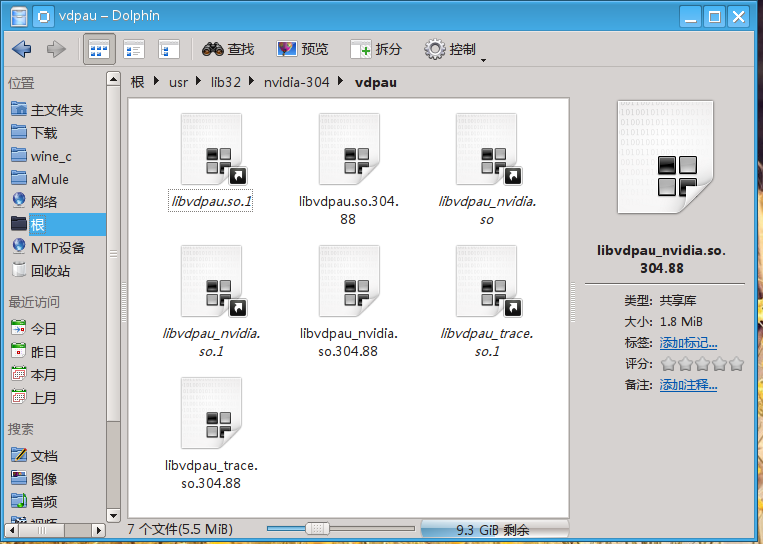Click vdpau in the breadcrumb path

pos(376,82)
